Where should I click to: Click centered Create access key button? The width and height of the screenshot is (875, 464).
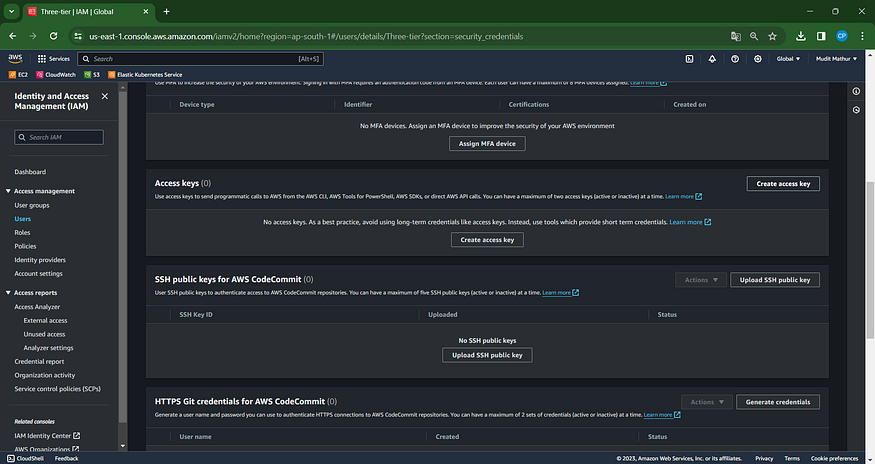tap(487, 240)
